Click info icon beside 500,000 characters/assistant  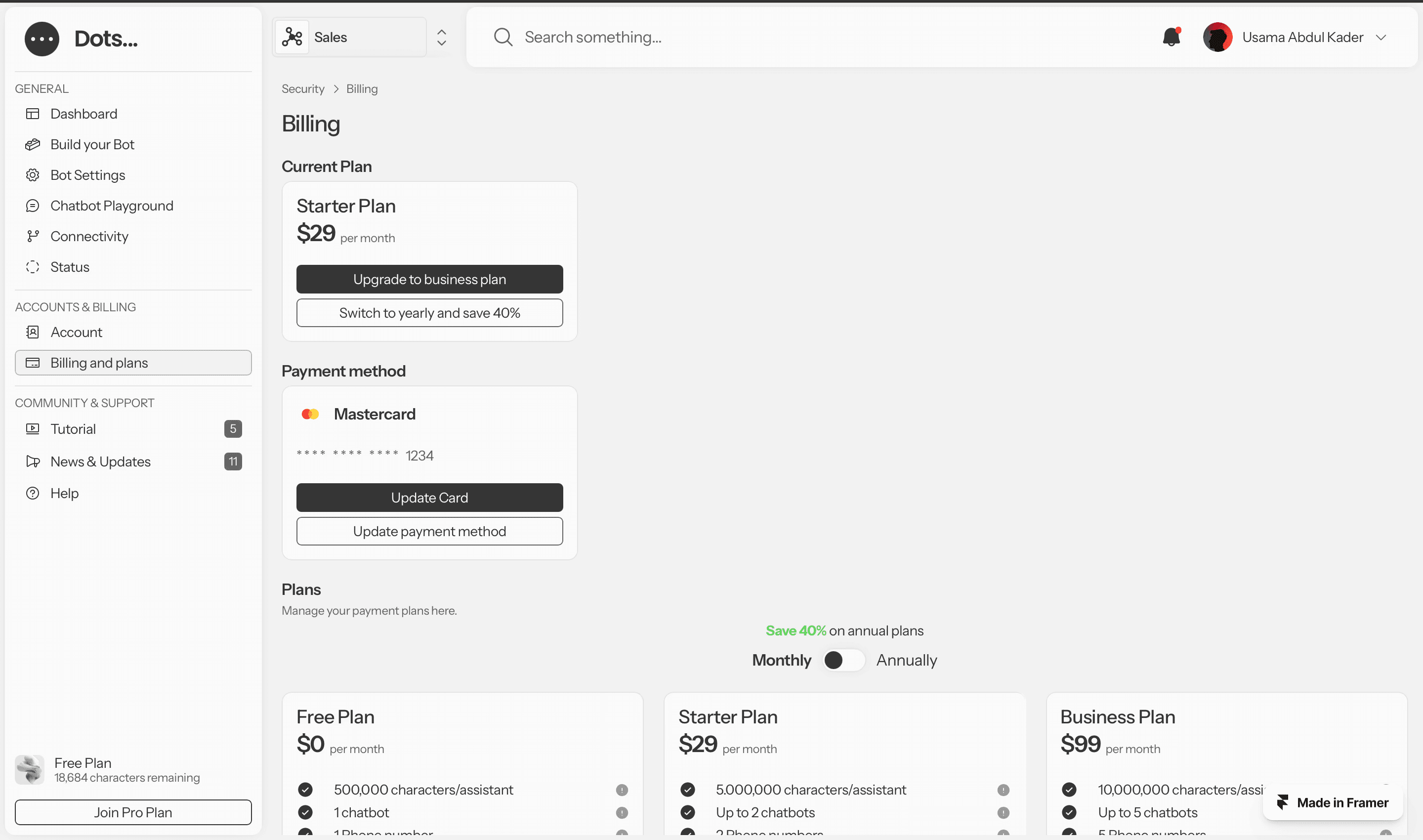(x=622, y=790)
